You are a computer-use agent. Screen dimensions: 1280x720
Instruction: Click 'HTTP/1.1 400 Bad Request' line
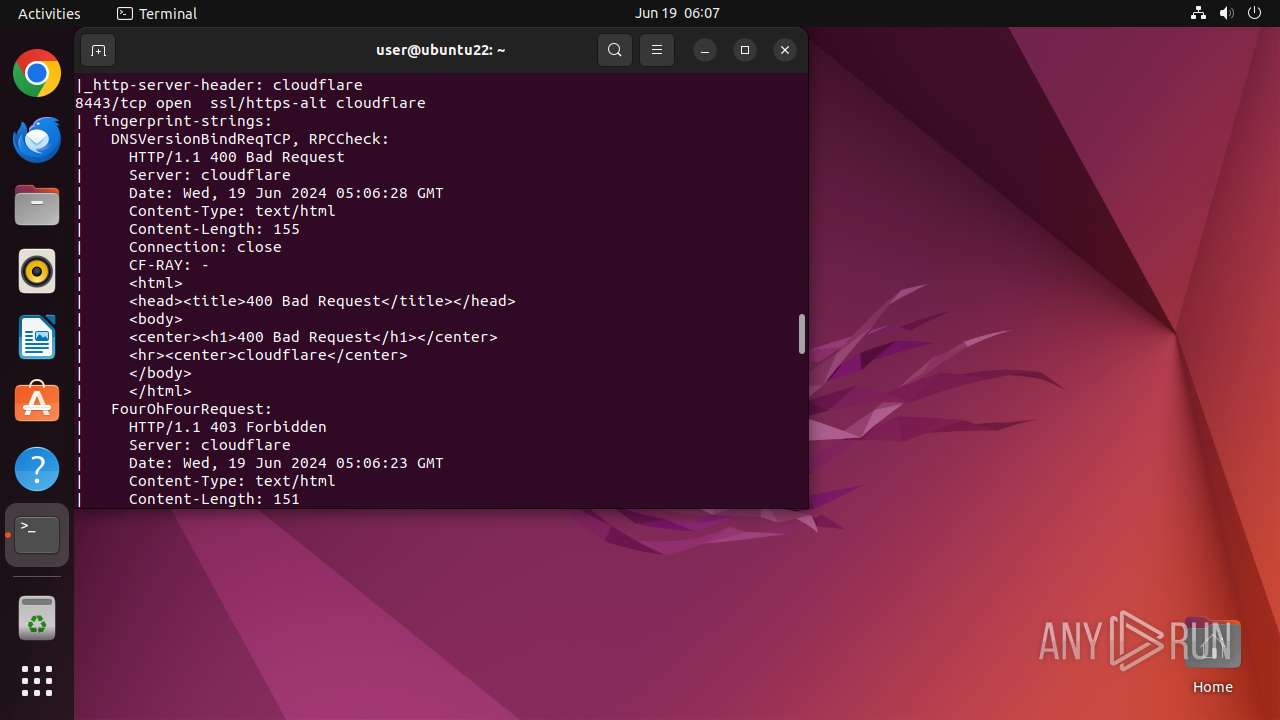click(x=236, y=157)
